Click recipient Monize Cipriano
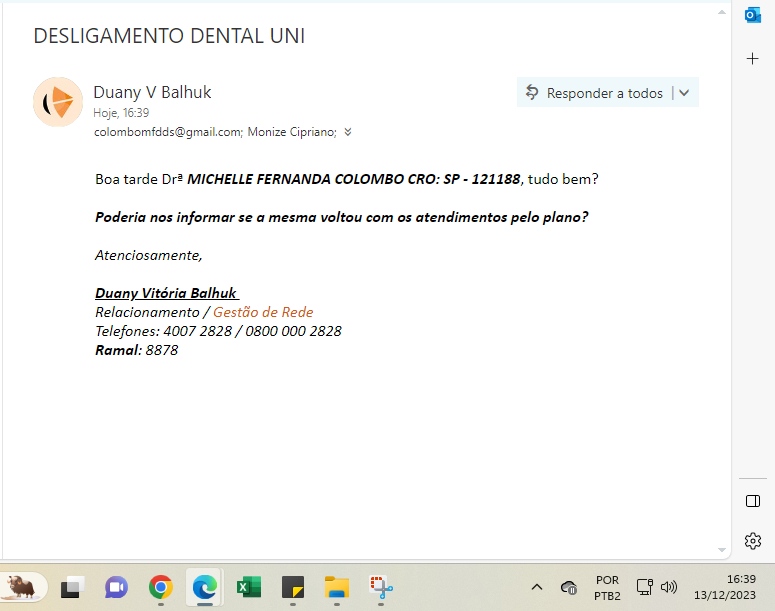This screenshot has height=611, width=775. click(292, 132)
